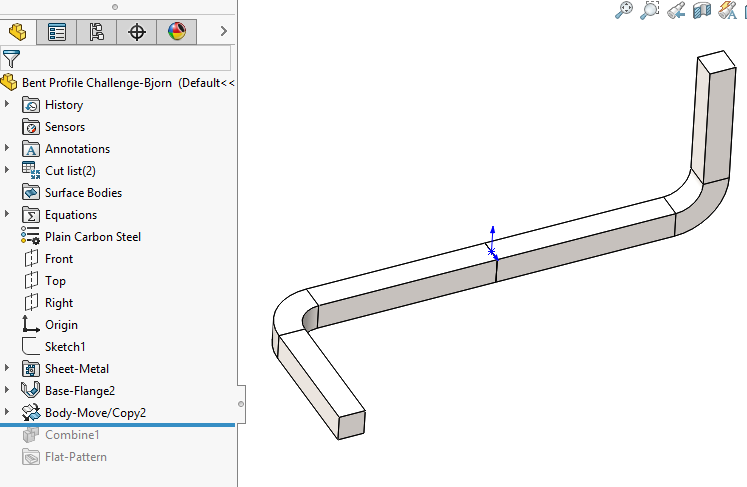Click the "Top" plane label
This screenshot has width=747, height=487.
click(x=55, y=281)
